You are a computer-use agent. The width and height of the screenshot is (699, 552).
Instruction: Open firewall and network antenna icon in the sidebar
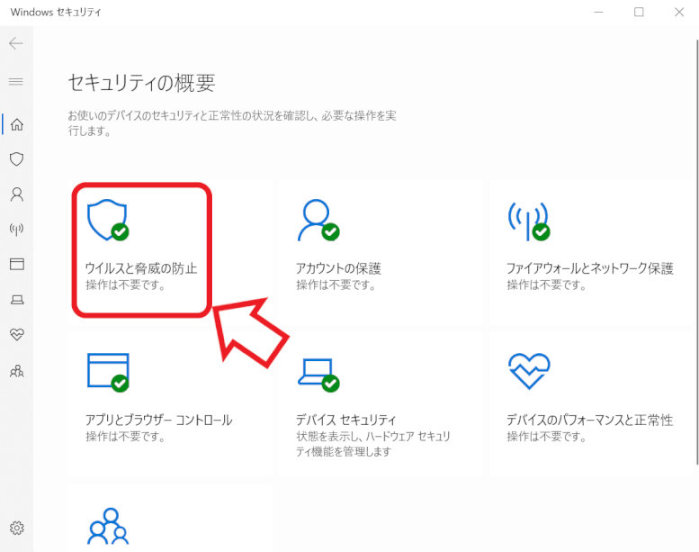click(x=17, y=229)
